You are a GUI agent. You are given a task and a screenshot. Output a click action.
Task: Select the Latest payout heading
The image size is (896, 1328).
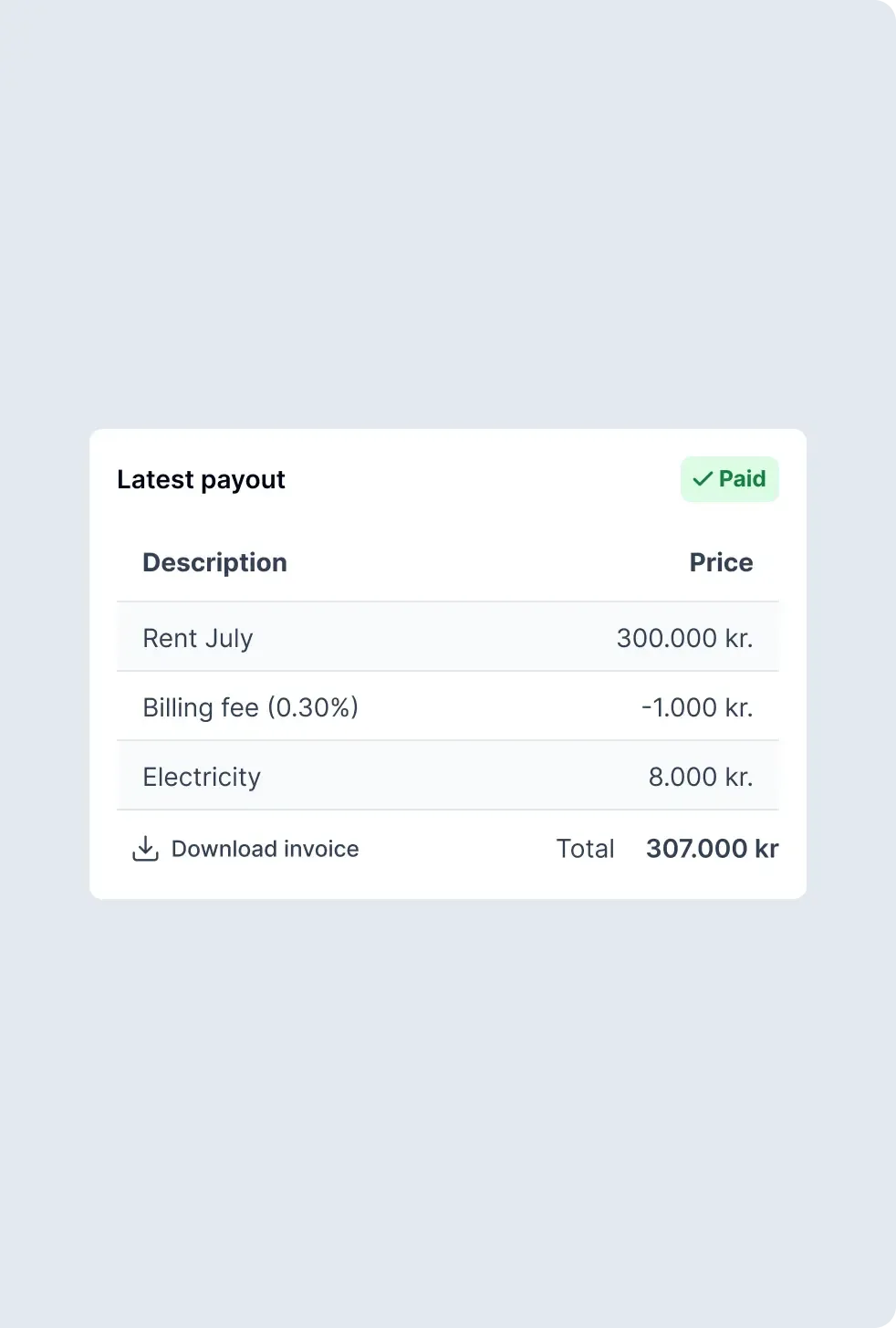(201, 480)
